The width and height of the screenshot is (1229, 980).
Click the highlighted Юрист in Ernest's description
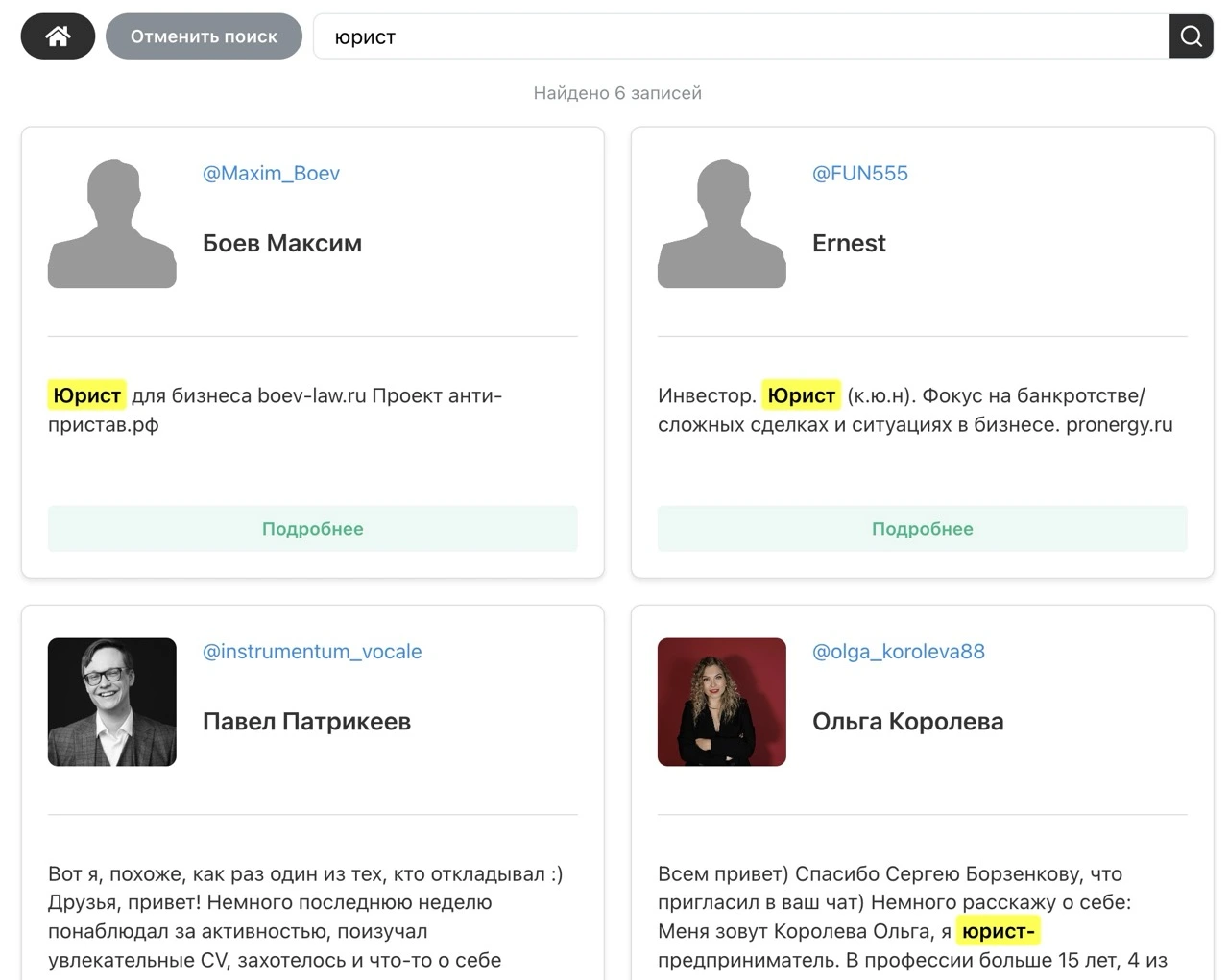pos(802,395)
